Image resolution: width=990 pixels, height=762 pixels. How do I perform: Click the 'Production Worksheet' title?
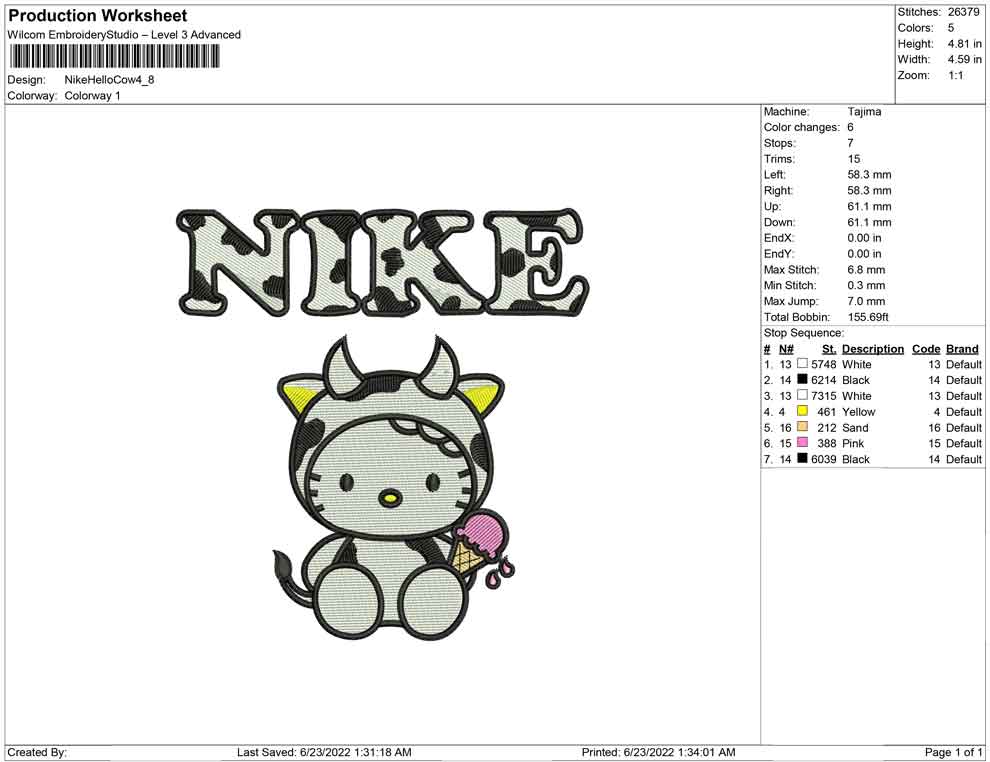[98, 15]
